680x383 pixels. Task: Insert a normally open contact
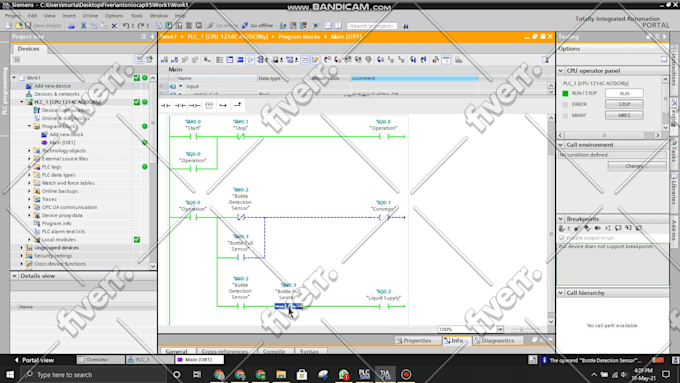click(166, 105)
